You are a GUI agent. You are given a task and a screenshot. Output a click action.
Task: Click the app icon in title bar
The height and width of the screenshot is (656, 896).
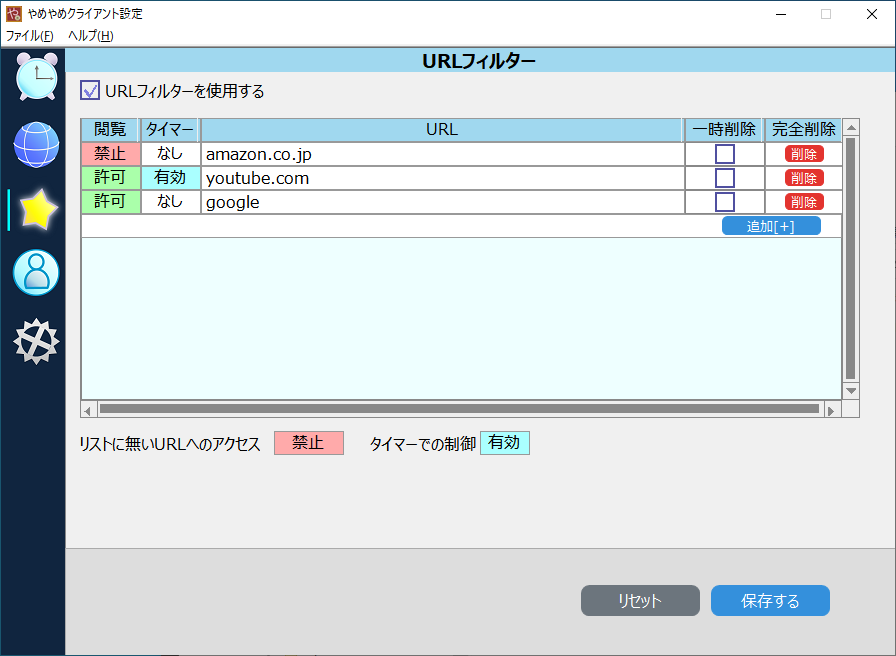13,13
